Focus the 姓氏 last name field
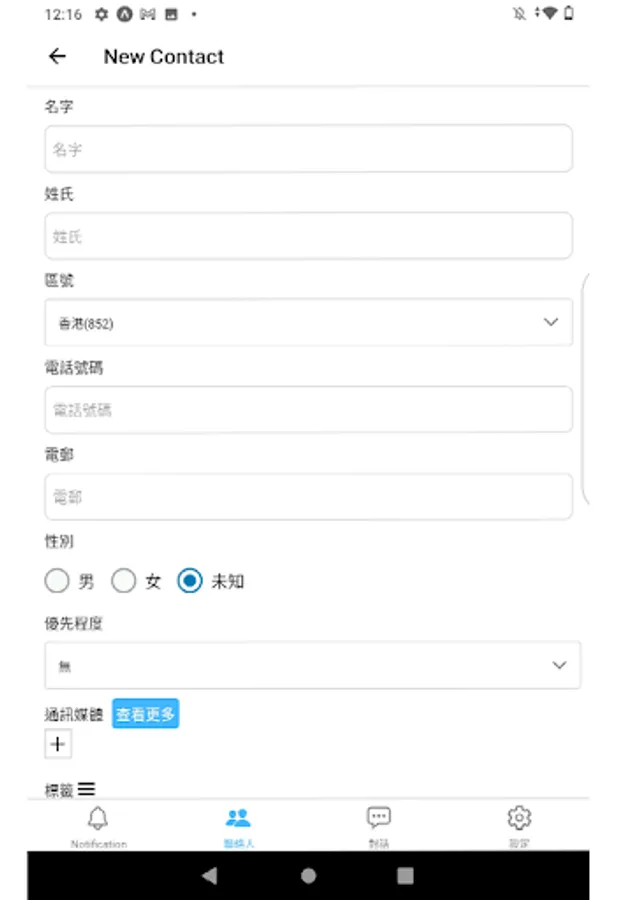 (x=308, y=236)
